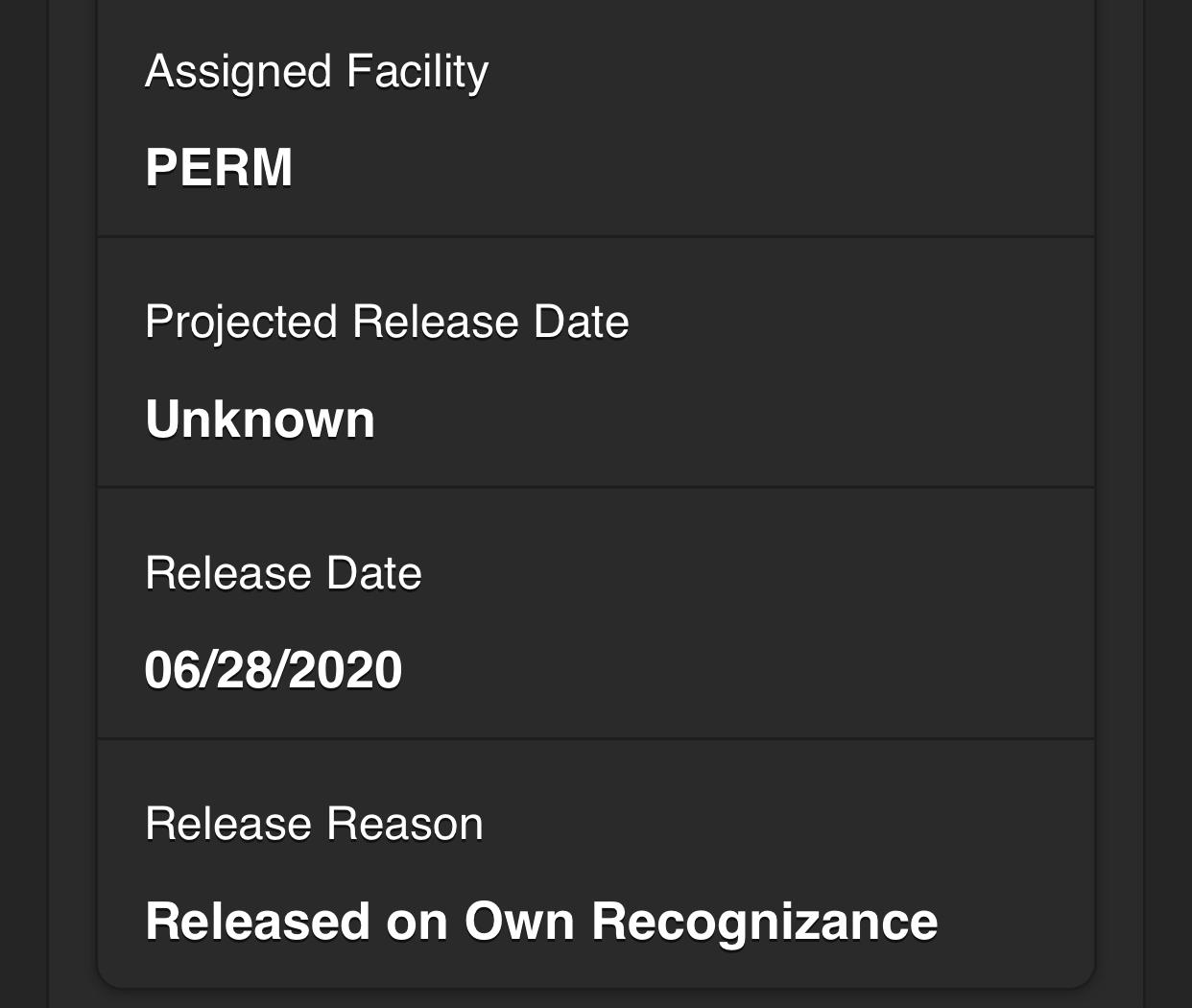Select the PERM facility value
Viewport: 1192px width, 1008px height.
pyautogui.click(x=219, y=167)
